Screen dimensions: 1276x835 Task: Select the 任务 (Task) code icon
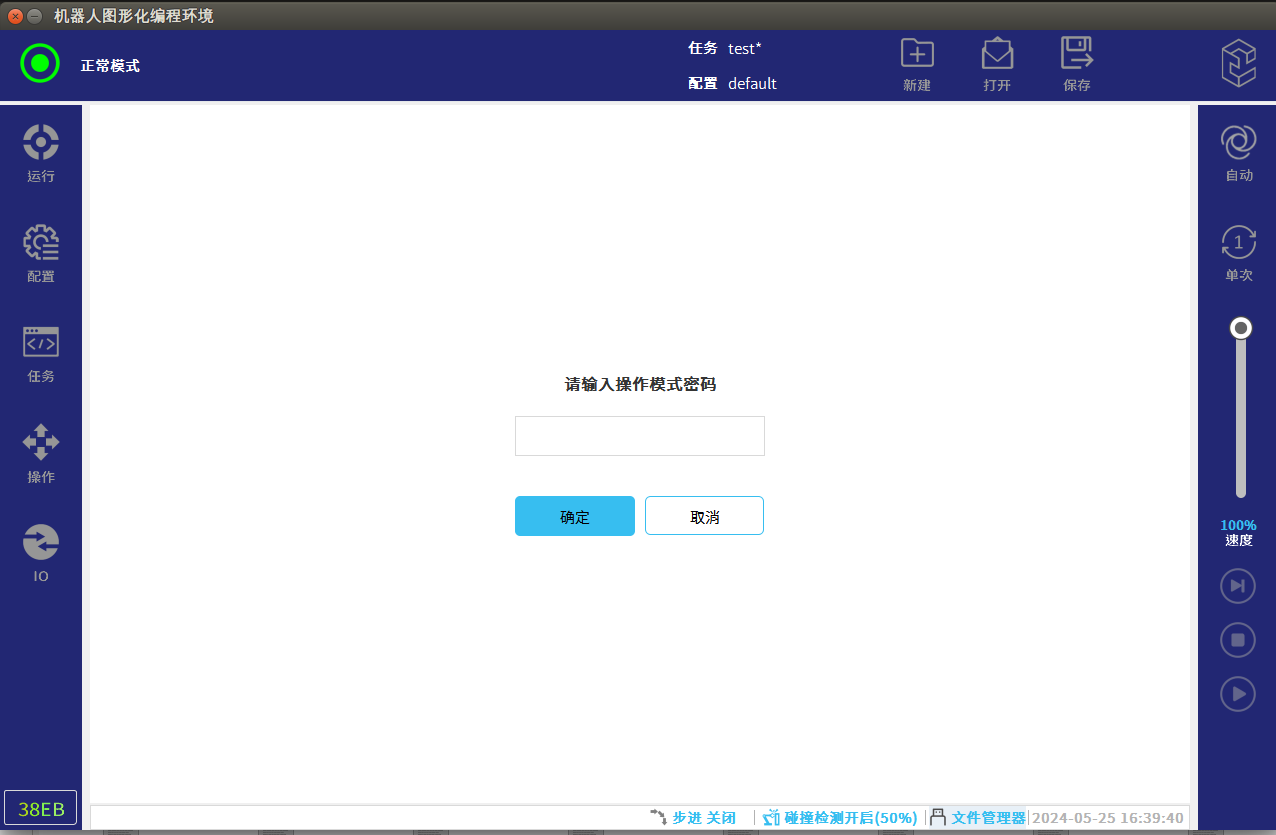point(41,343)
